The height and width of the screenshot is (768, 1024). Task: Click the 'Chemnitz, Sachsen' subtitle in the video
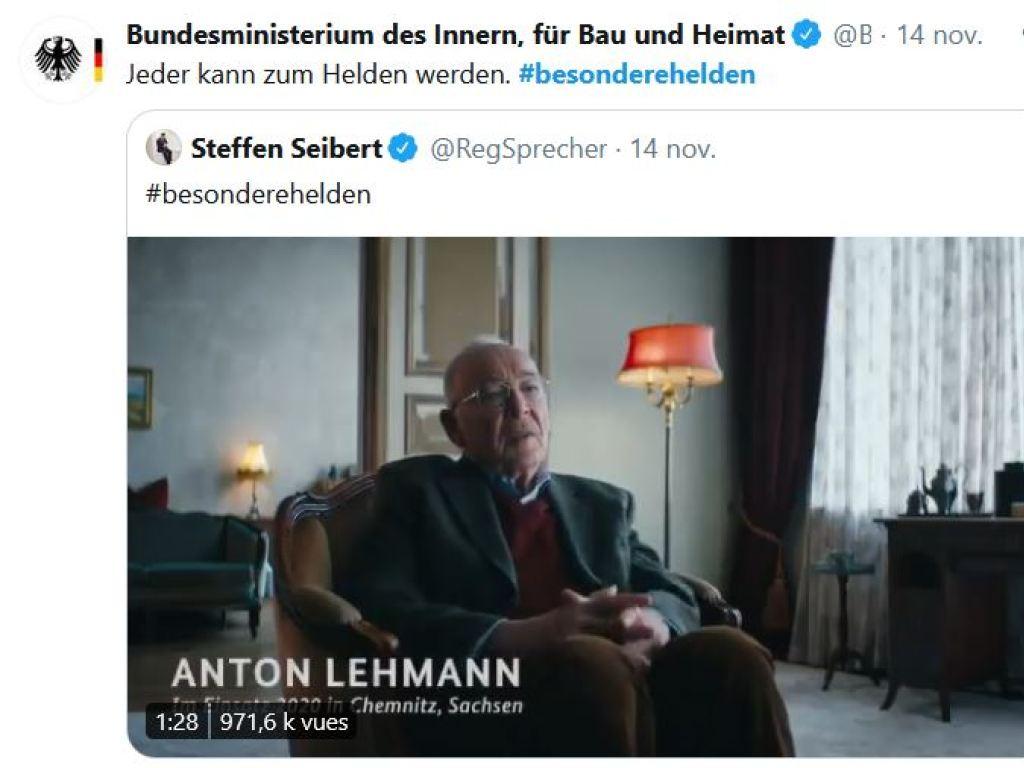click(x=436, y=705)
